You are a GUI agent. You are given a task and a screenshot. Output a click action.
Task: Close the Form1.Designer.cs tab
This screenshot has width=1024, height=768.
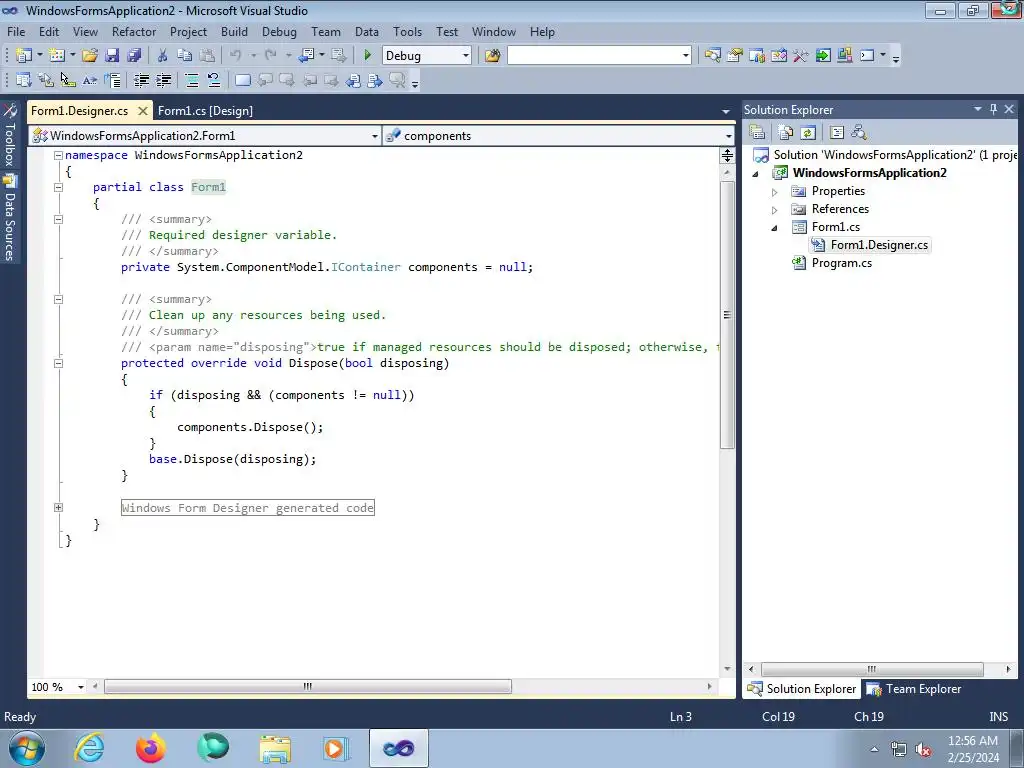click(143, 110)
